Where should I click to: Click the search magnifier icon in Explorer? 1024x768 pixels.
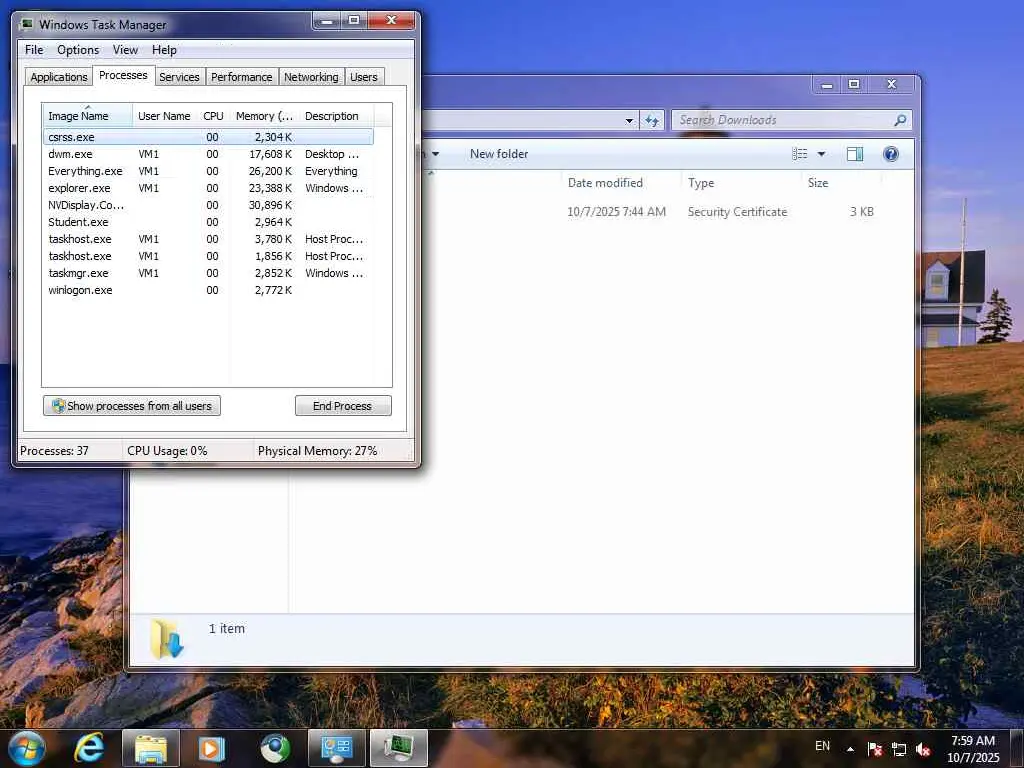coord(901,120)
